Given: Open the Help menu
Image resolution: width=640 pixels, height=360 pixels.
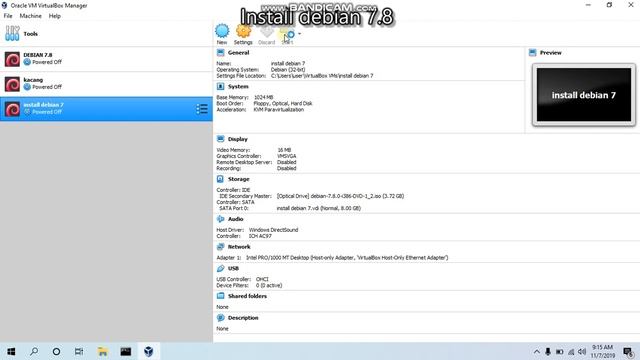Looking at the screenshot, I should [55, 16].
